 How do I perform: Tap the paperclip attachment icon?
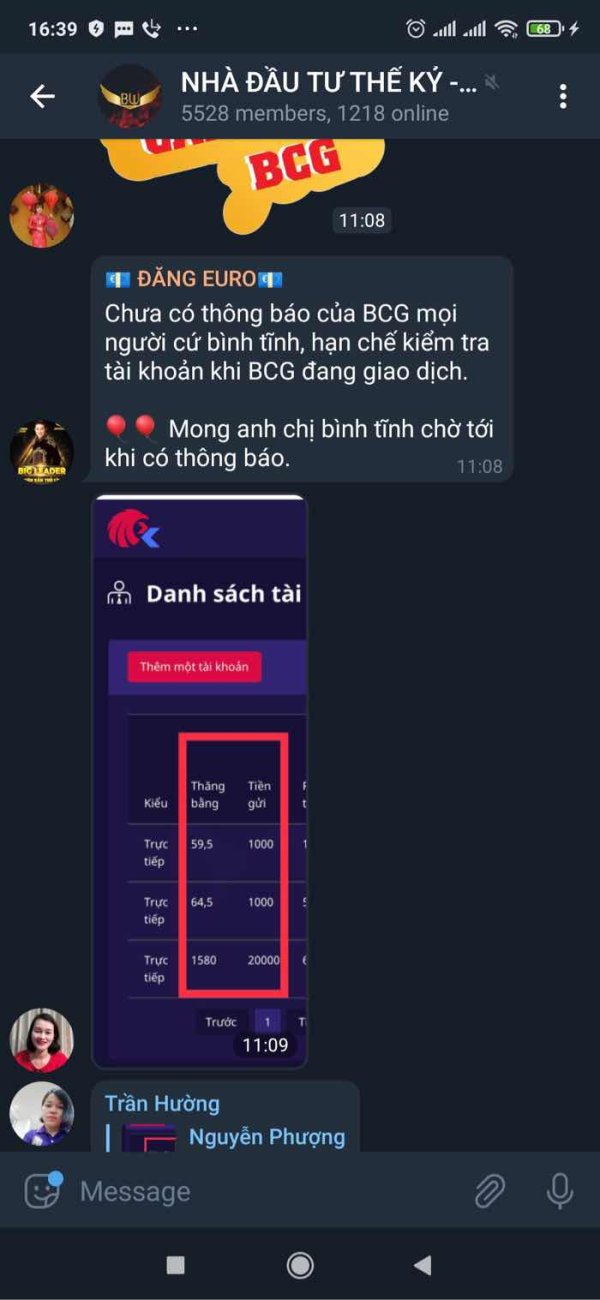point(489,1191)
